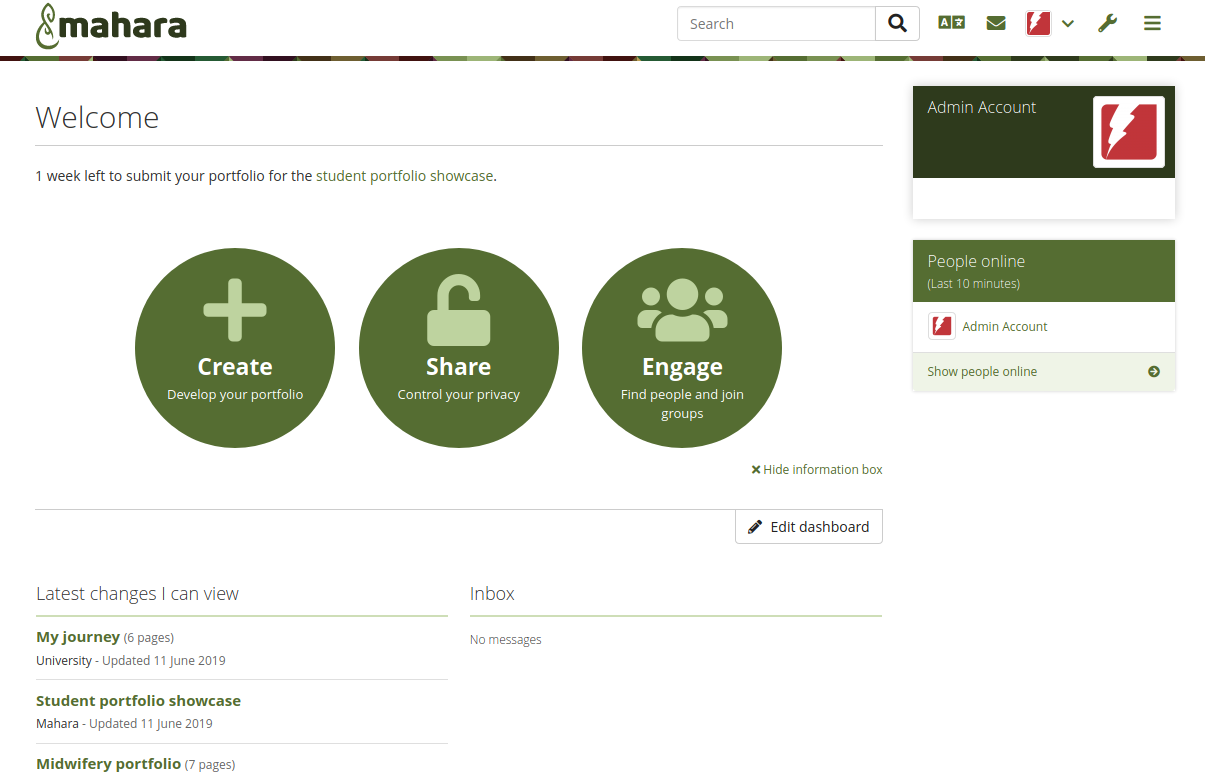This screenshot has width=1205, height=777.
Task: Open Student portfolio showcase in latest changes
Action: [138, 701]
